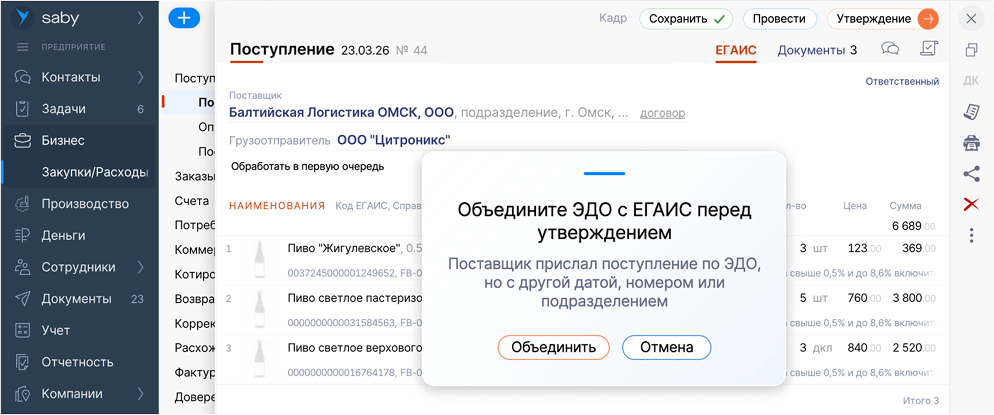Click the Сохранить button
The height and width of the screenshot is (415, 994).
[x=686, y=19]
